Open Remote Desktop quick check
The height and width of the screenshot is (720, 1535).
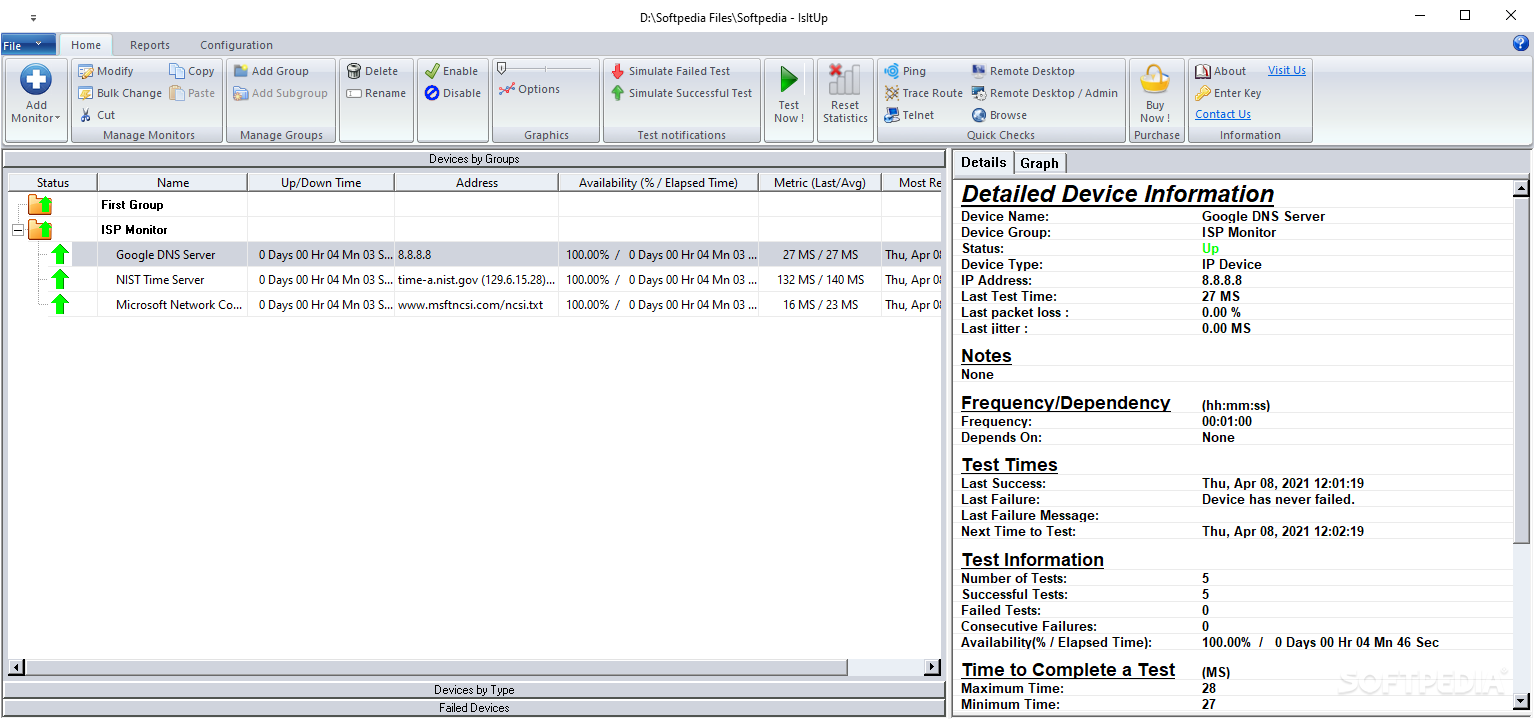[1023, 71]
